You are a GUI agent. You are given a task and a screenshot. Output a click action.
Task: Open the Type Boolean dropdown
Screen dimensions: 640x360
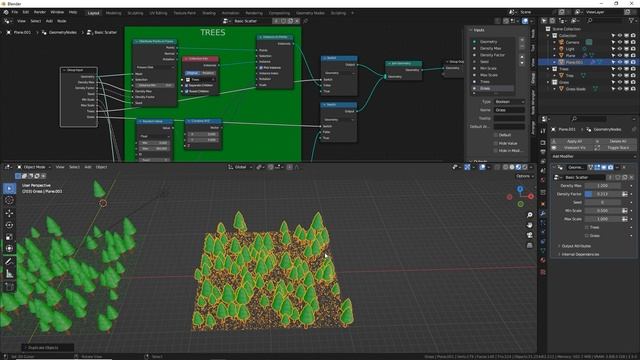point(509,102)
